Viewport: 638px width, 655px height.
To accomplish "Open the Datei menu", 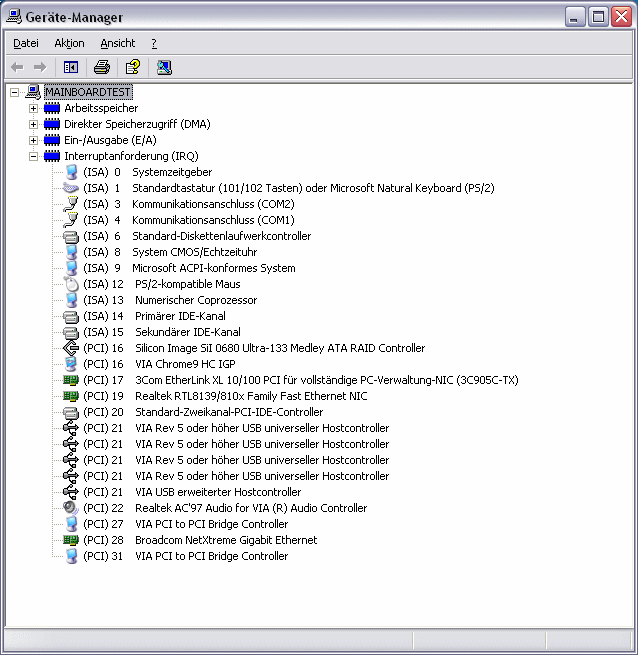I will (26, 43).
